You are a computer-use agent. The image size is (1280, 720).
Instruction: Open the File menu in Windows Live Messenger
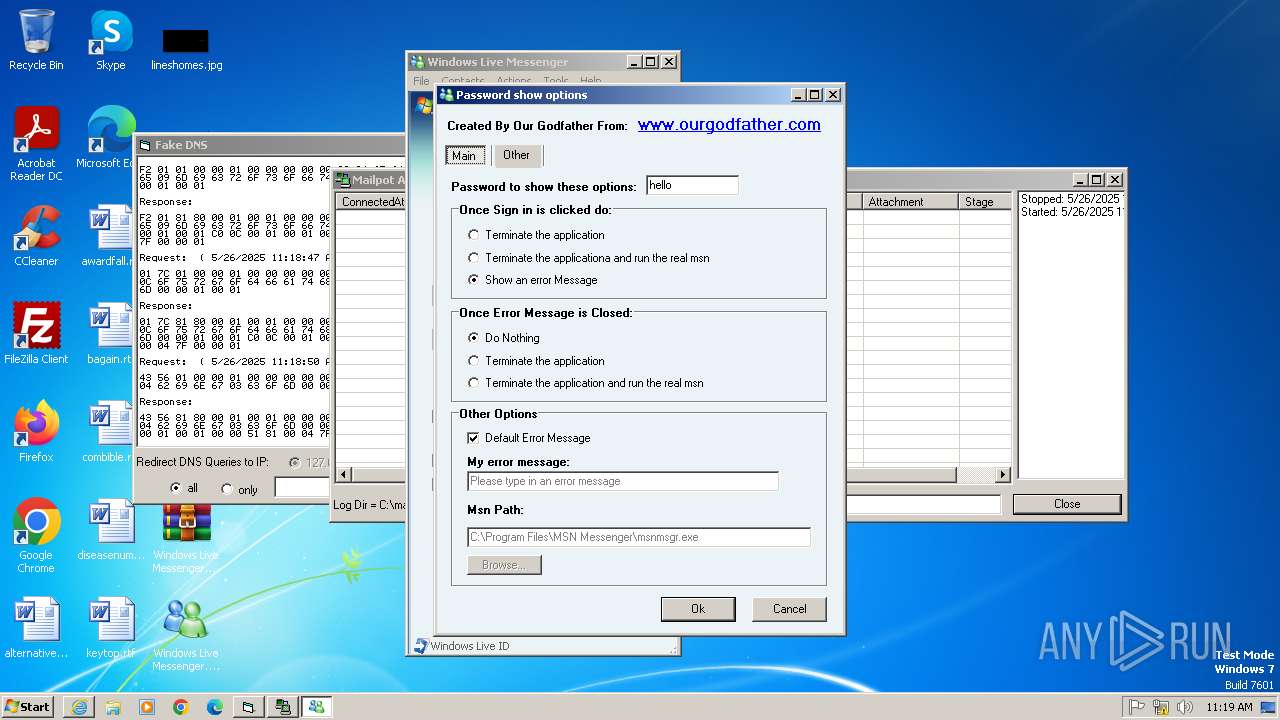tap(421, 81)
